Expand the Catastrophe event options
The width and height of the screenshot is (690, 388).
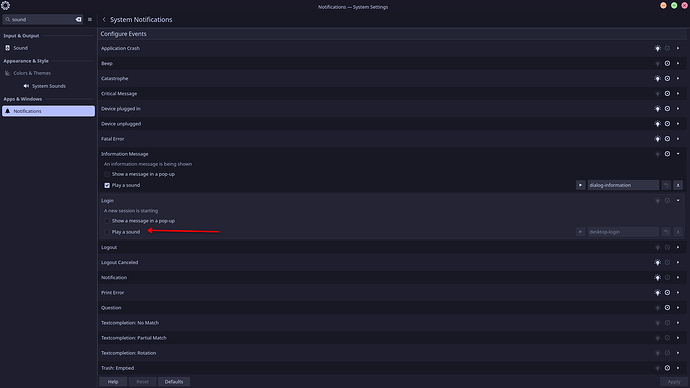click(x=678, y=78)
